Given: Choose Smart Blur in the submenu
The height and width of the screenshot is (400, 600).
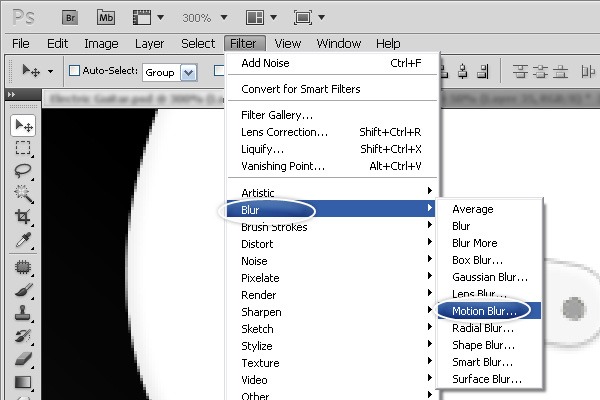Looking at the screenshot, I should pos(490,362).
